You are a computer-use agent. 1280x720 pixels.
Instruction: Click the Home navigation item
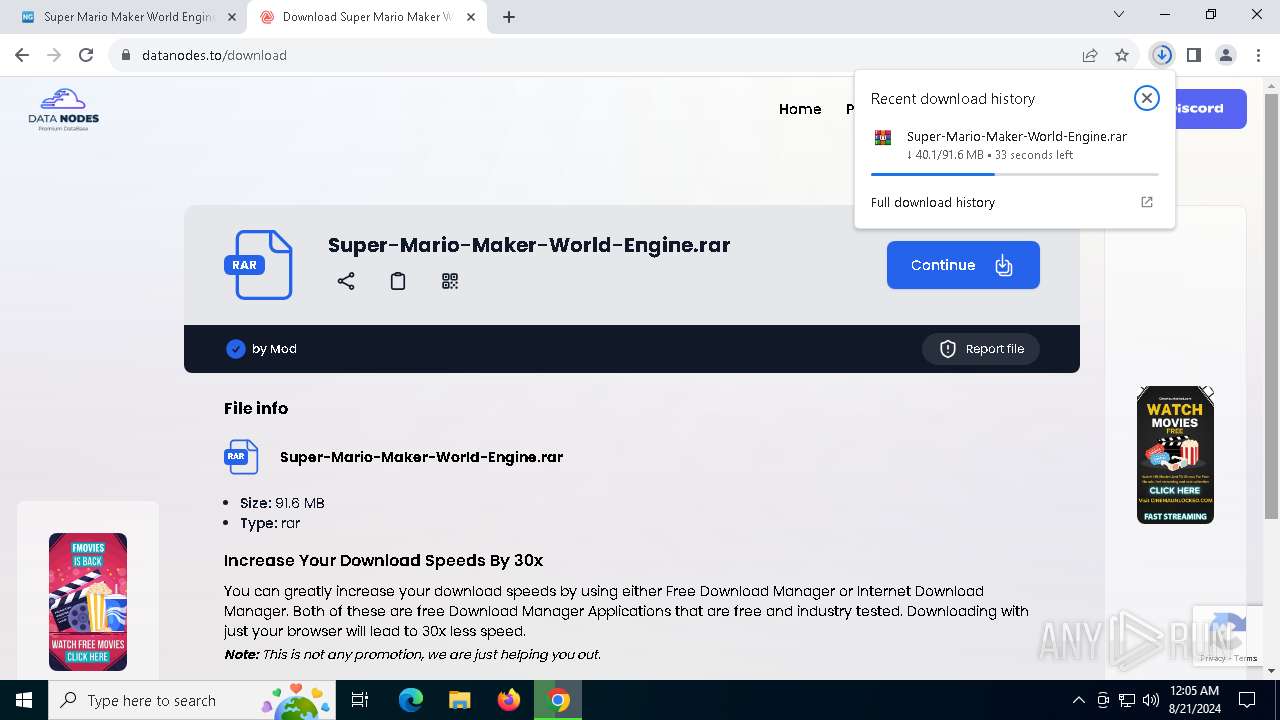coord(800,109)
